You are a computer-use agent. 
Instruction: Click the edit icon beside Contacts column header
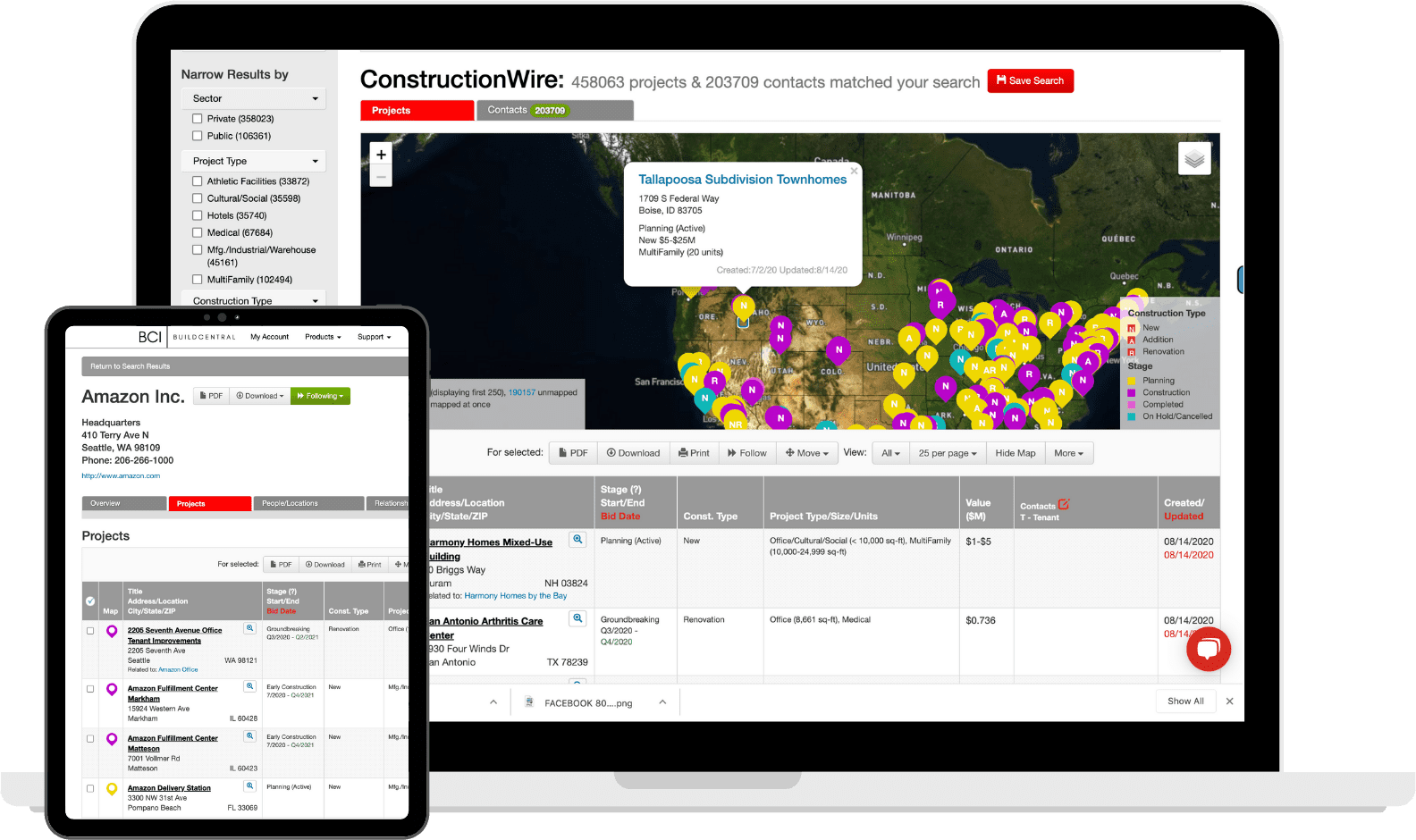point(1064,504)
